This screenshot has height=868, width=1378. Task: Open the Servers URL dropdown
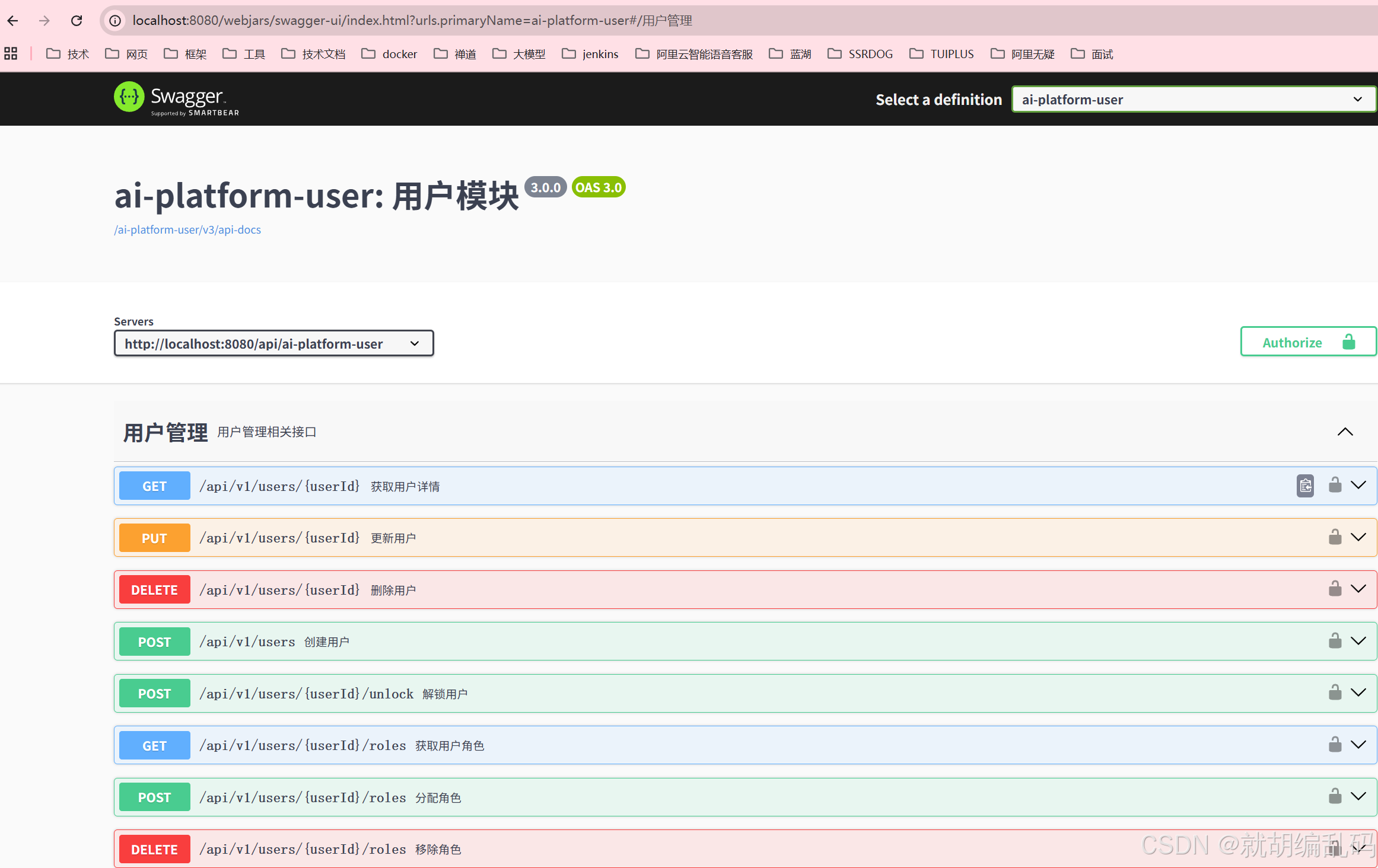point(273,343)
